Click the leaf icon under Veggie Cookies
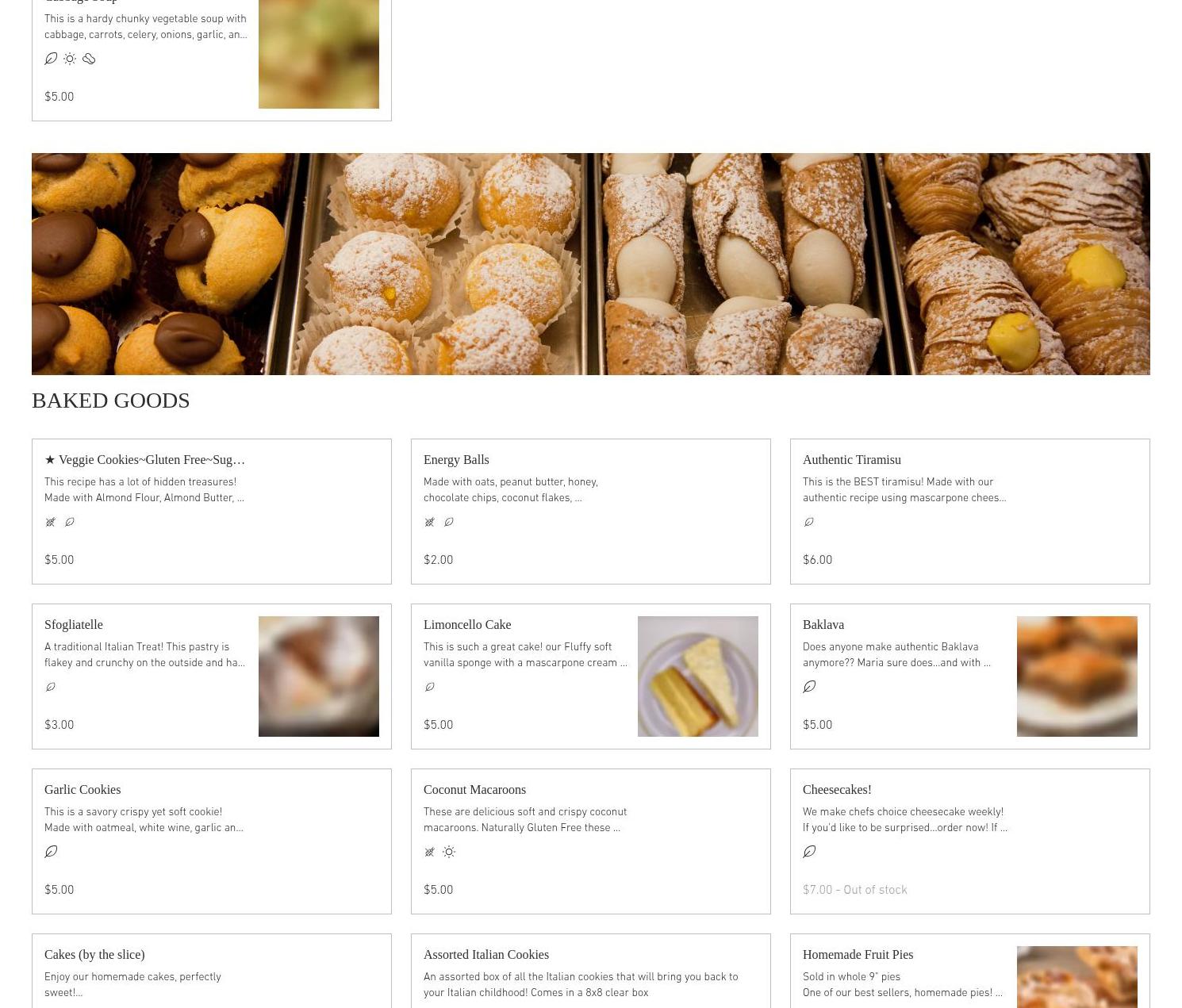This screenshot has width=1182, height=1008. (70, 522)
